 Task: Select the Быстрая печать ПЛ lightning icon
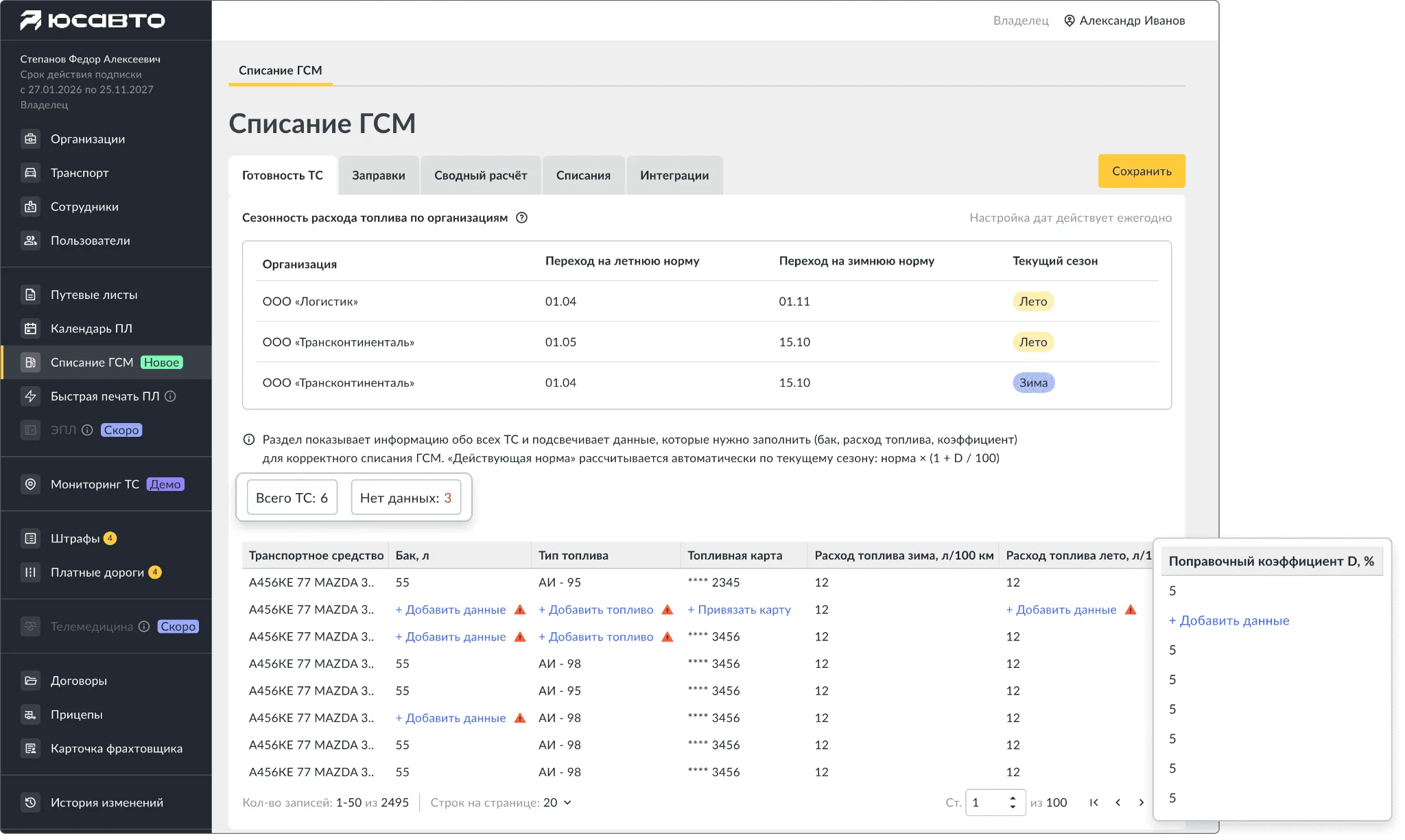[x=30, y=396]
